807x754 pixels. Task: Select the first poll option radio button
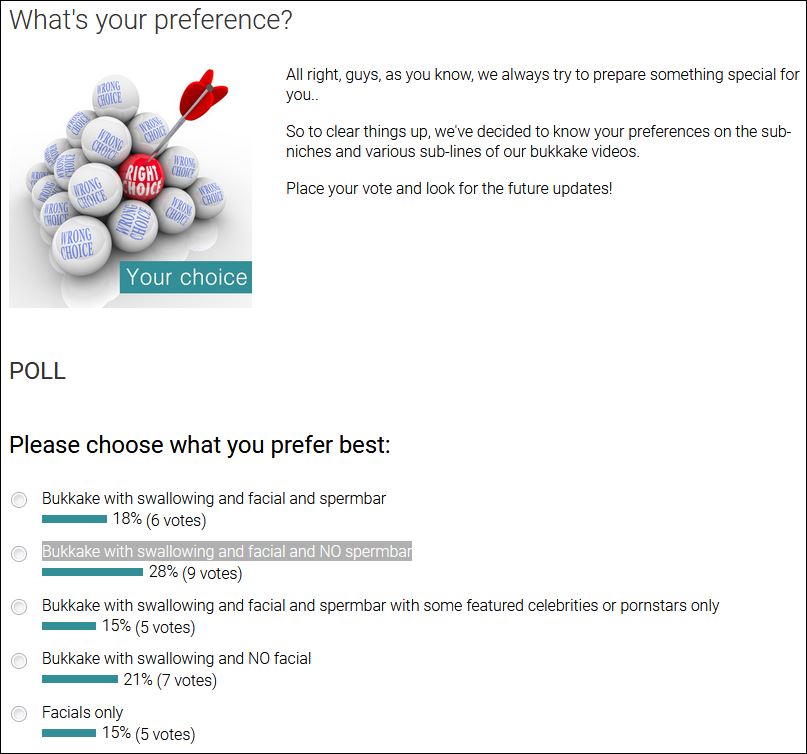[19, 500]
